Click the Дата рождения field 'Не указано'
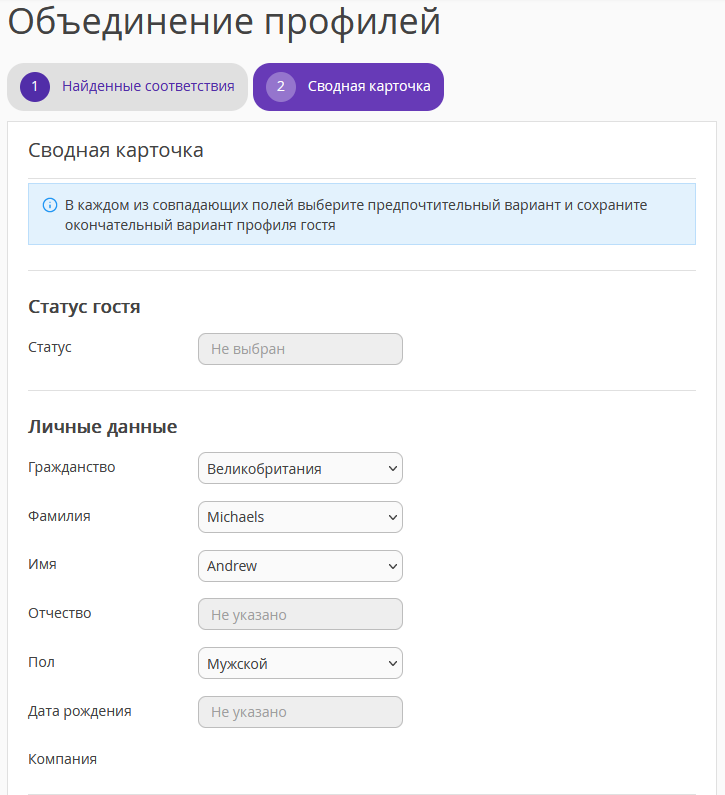Viewport: 725px width, 795px height. click(300, 712)
